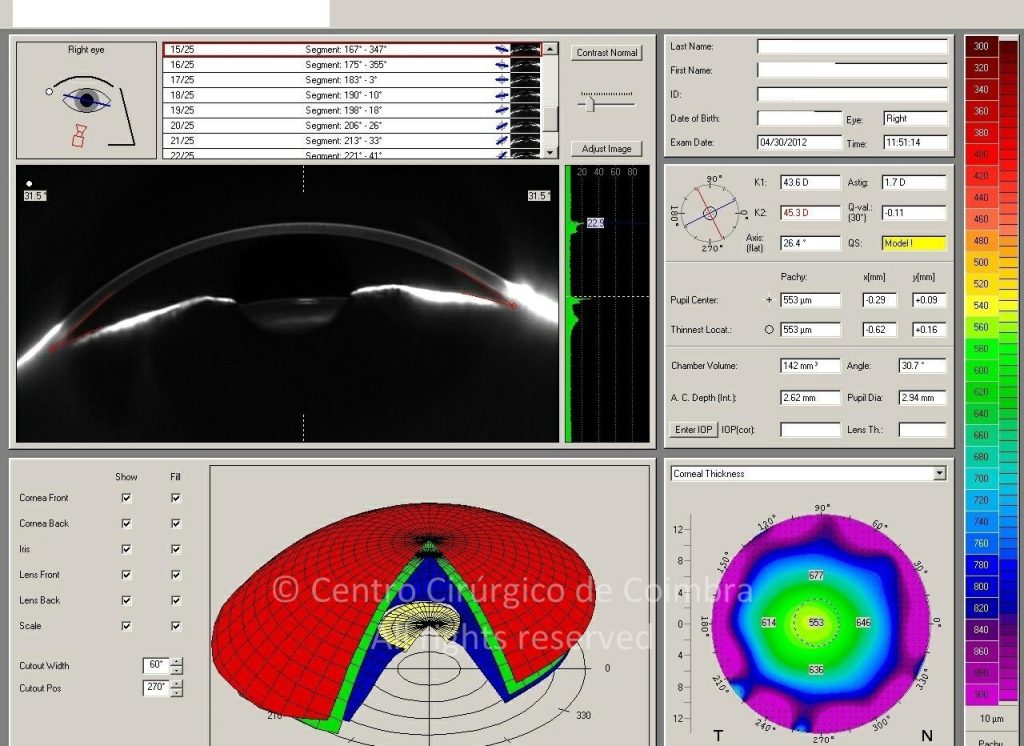1024x746 pixels.
Task: Click the Date of Birth field
Action: (x=799, y=118)
